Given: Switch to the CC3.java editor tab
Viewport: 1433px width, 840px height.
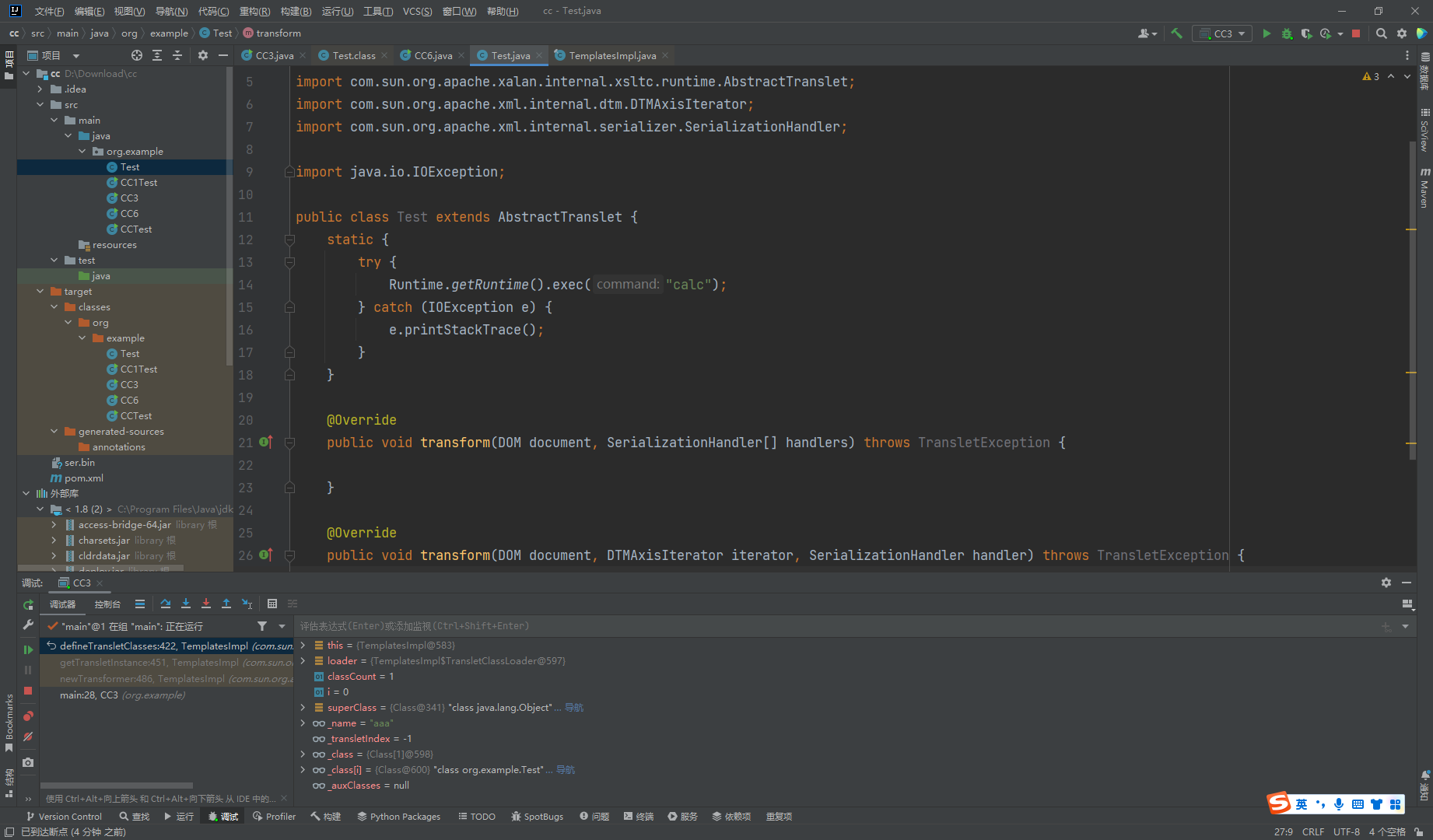Looking at the screenshot, I should (274, 55).
